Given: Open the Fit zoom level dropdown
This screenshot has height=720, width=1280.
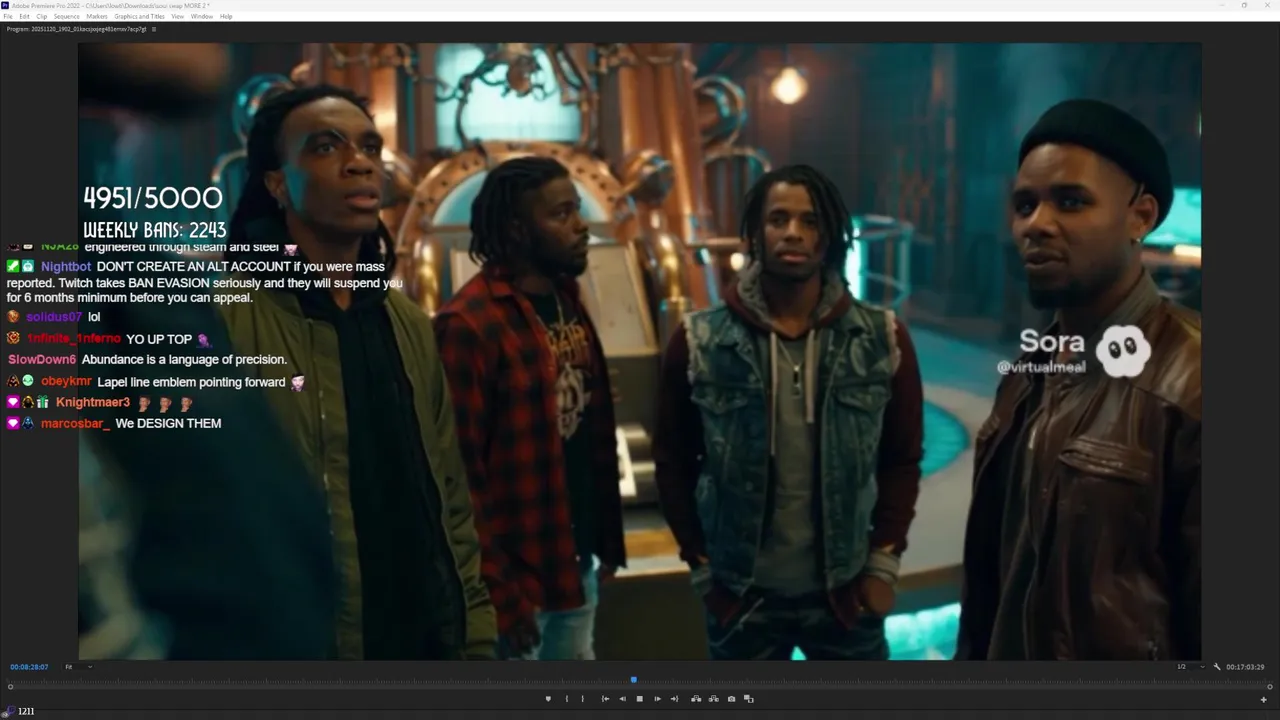Looking at the screenshot, I should 78,667.
